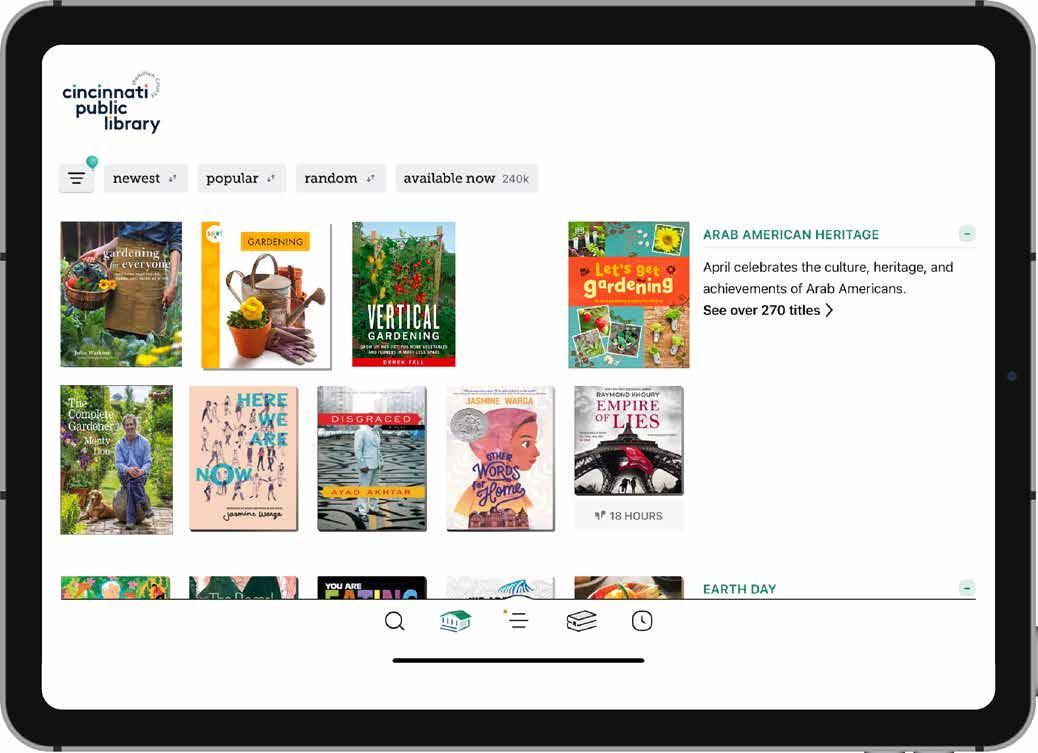The width and height of the screenshot is (1038, 753).
Task: Open the Vertical Gardening book cover
Action: [404, 294]
